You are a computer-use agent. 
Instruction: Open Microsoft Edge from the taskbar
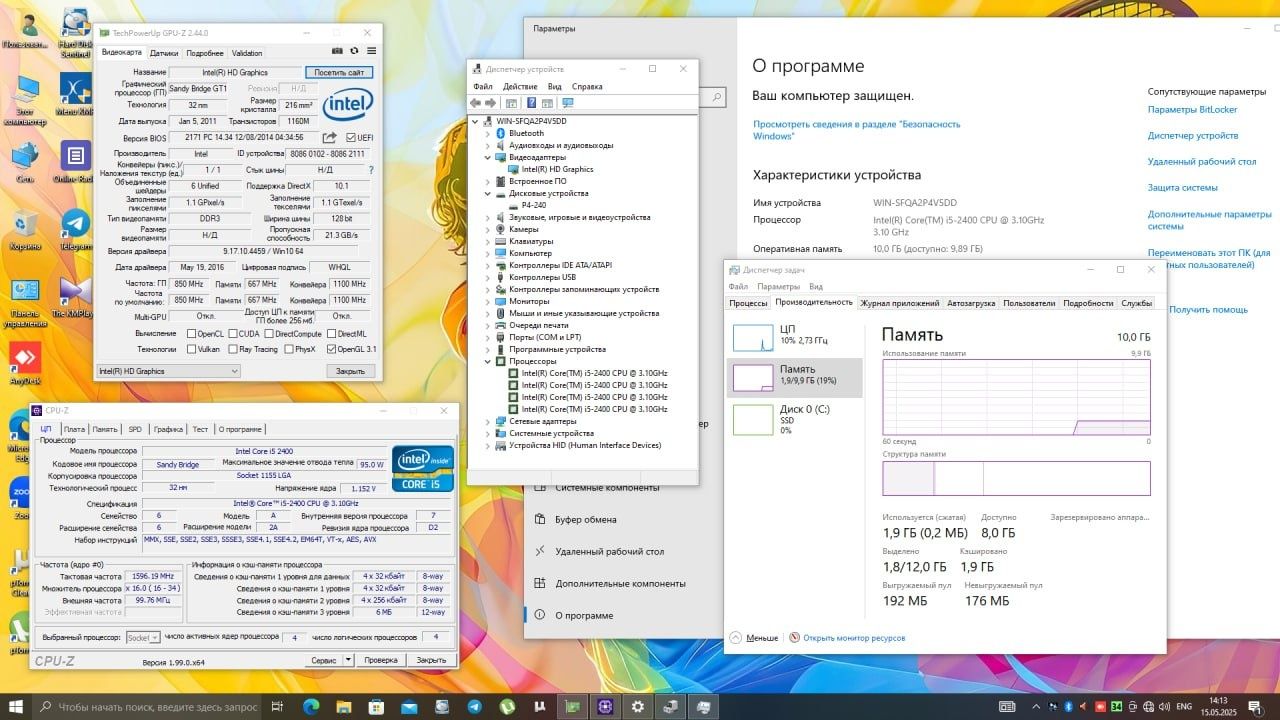click(x=310, y=706)
